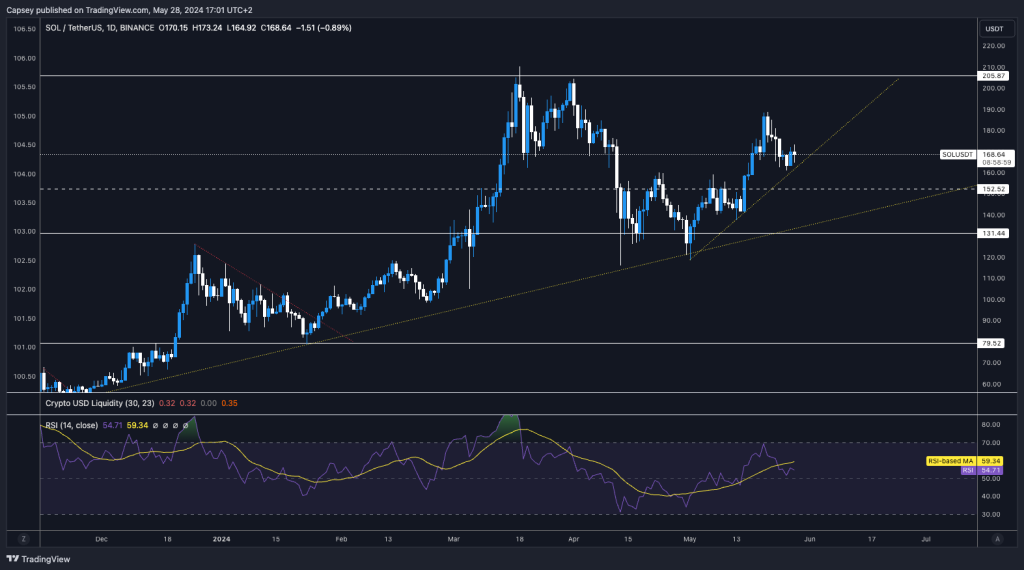Toggle auto scale with the A button

[997, 539]
